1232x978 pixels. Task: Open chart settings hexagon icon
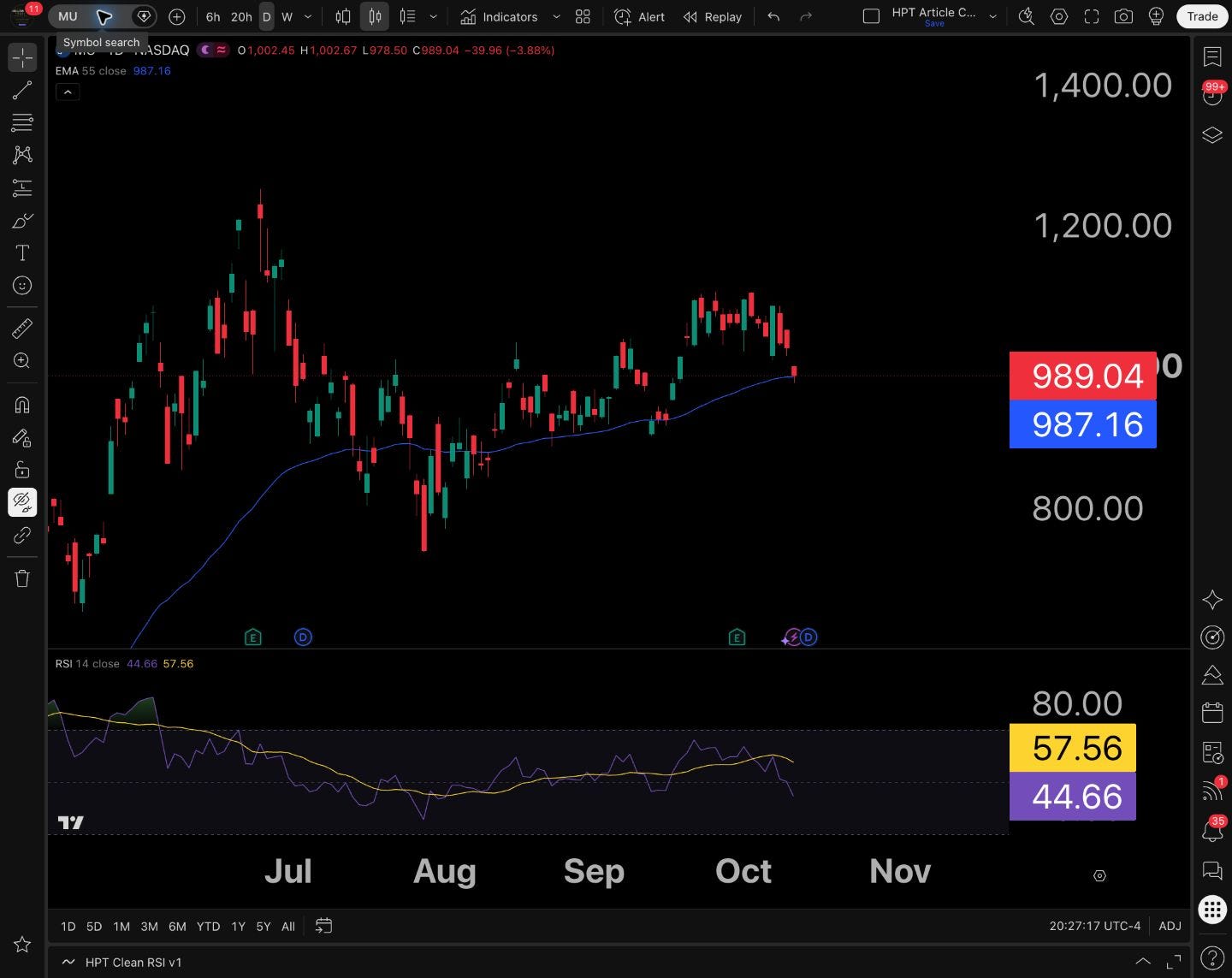(1059, 16)
